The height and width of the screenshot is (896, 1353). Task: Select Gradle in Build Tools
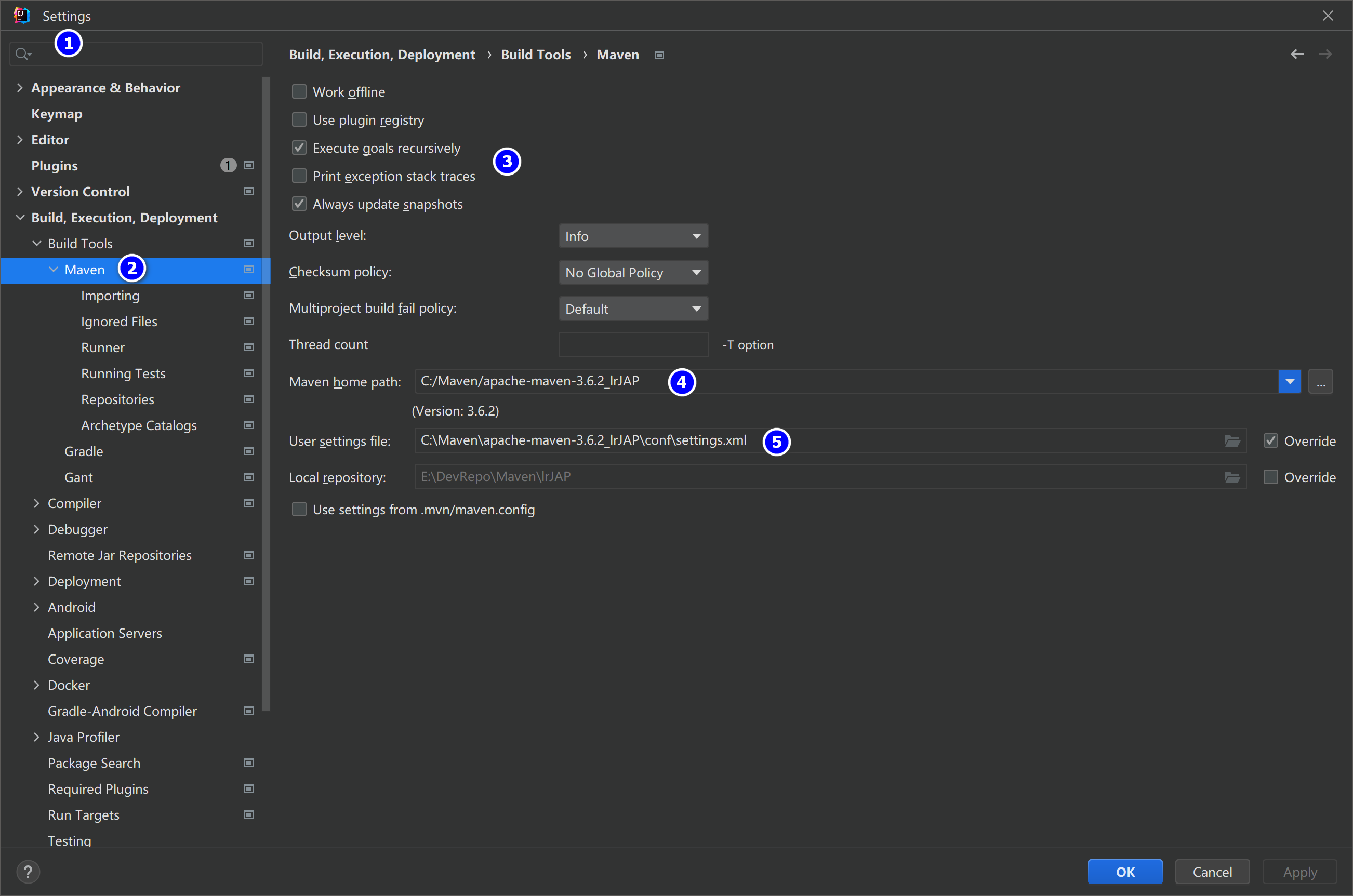84,451
